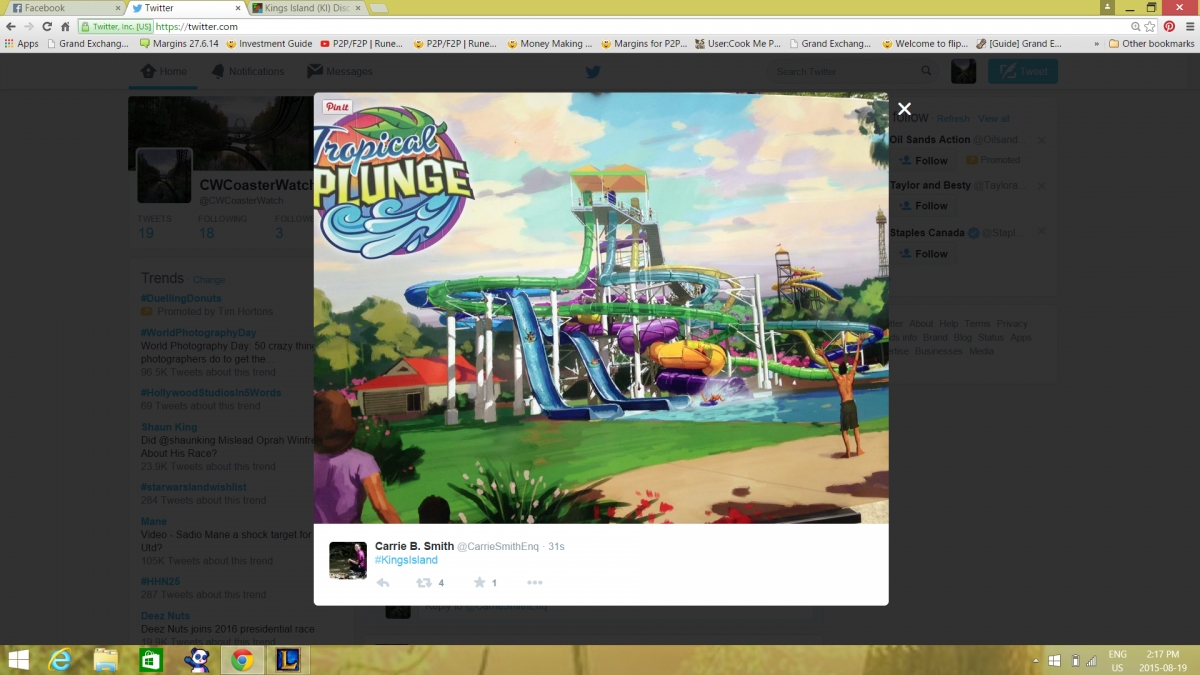Open the tweet's more options ellipsis
Screen dimensions: 1200x675
coord(535,583)
